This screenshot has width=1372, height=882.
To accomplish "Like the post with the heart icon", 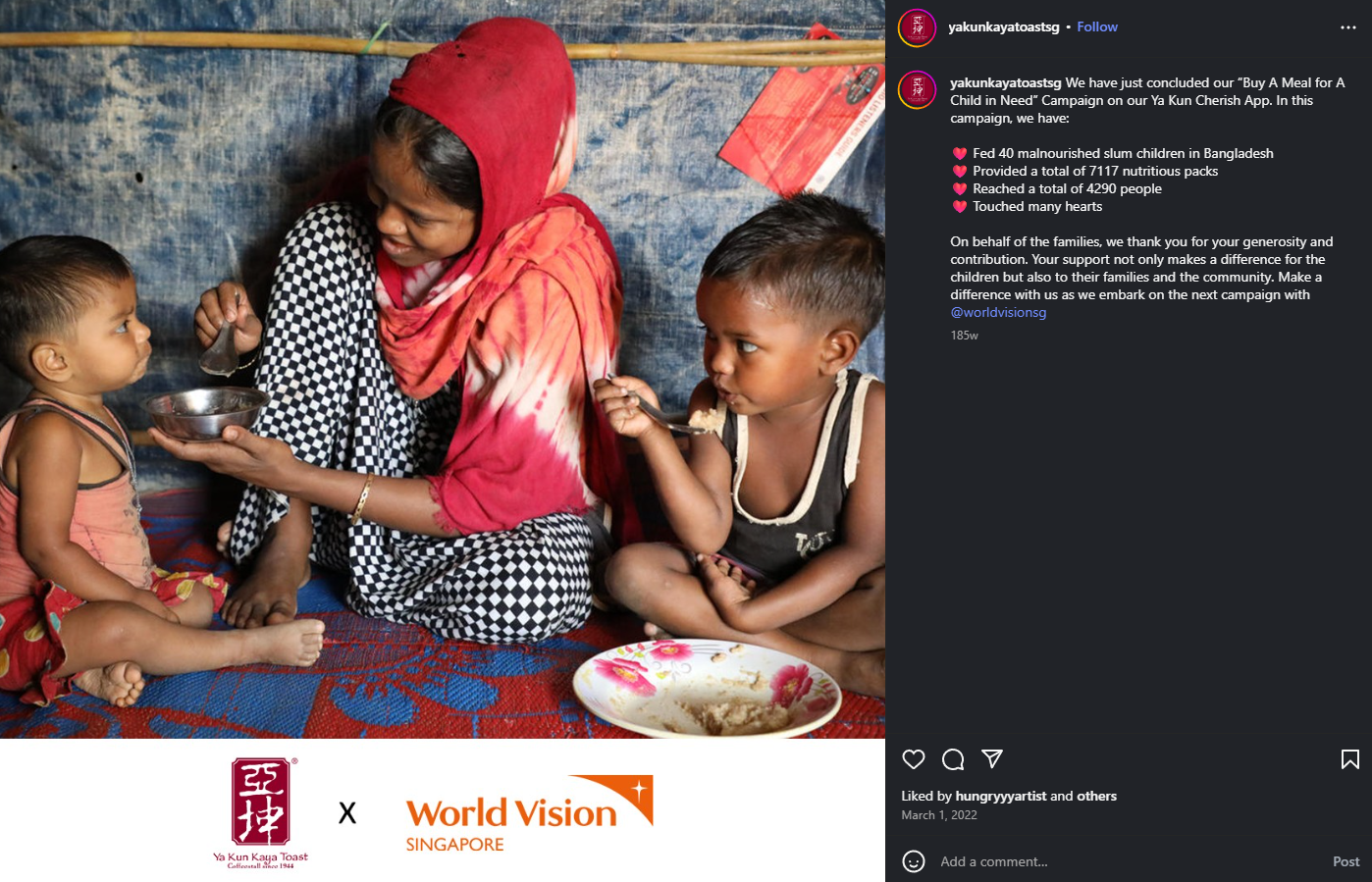I will (914, 759).
